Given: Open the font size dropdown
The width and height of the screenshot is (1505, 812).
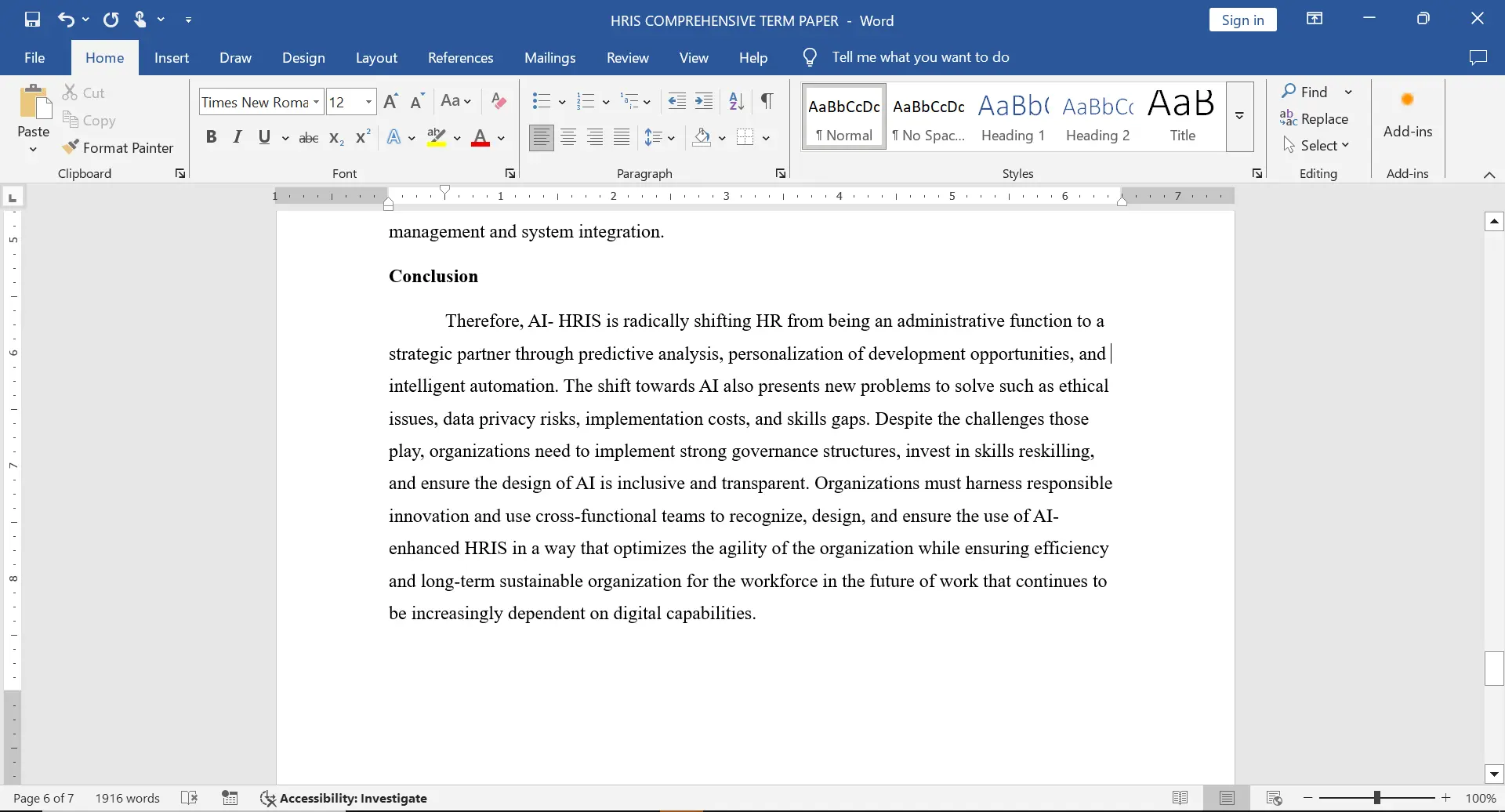Looking at the screenshot, I should coord(368,102).
